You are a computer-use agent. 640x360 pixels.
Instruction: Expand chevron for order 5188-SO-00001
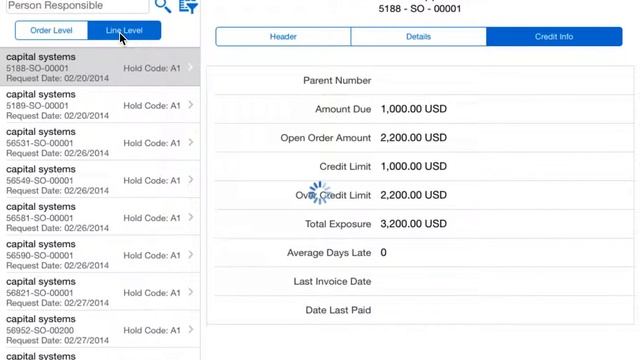191,68
